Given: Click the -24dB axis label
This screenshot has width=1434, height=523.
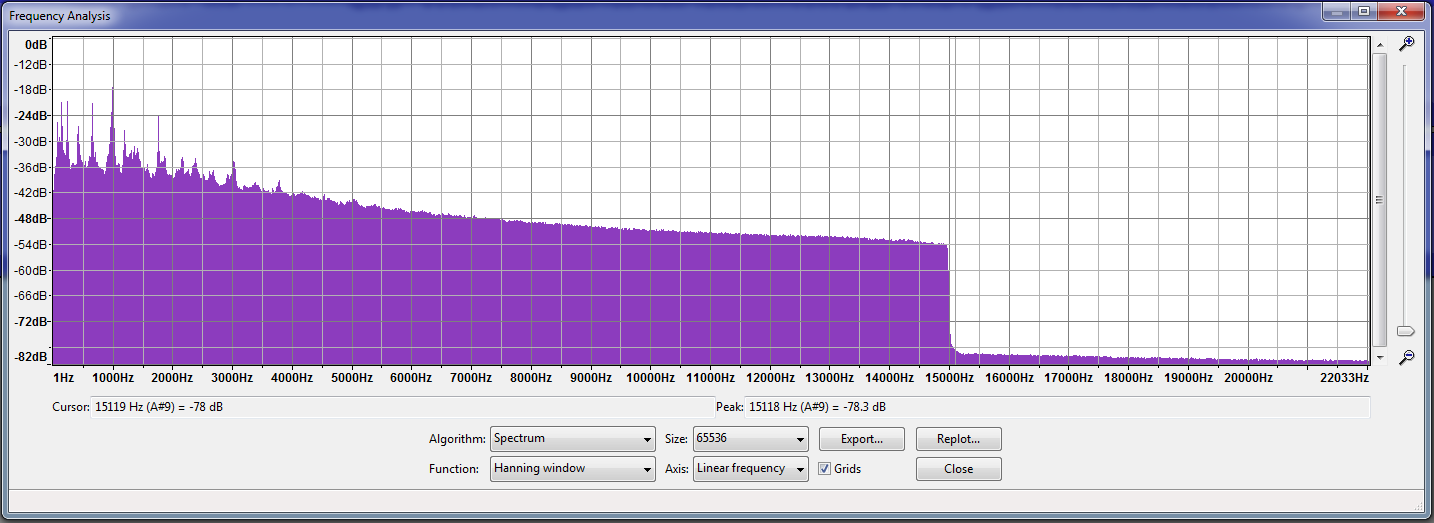Looking at the screenshot, I should tap(32, 116).
